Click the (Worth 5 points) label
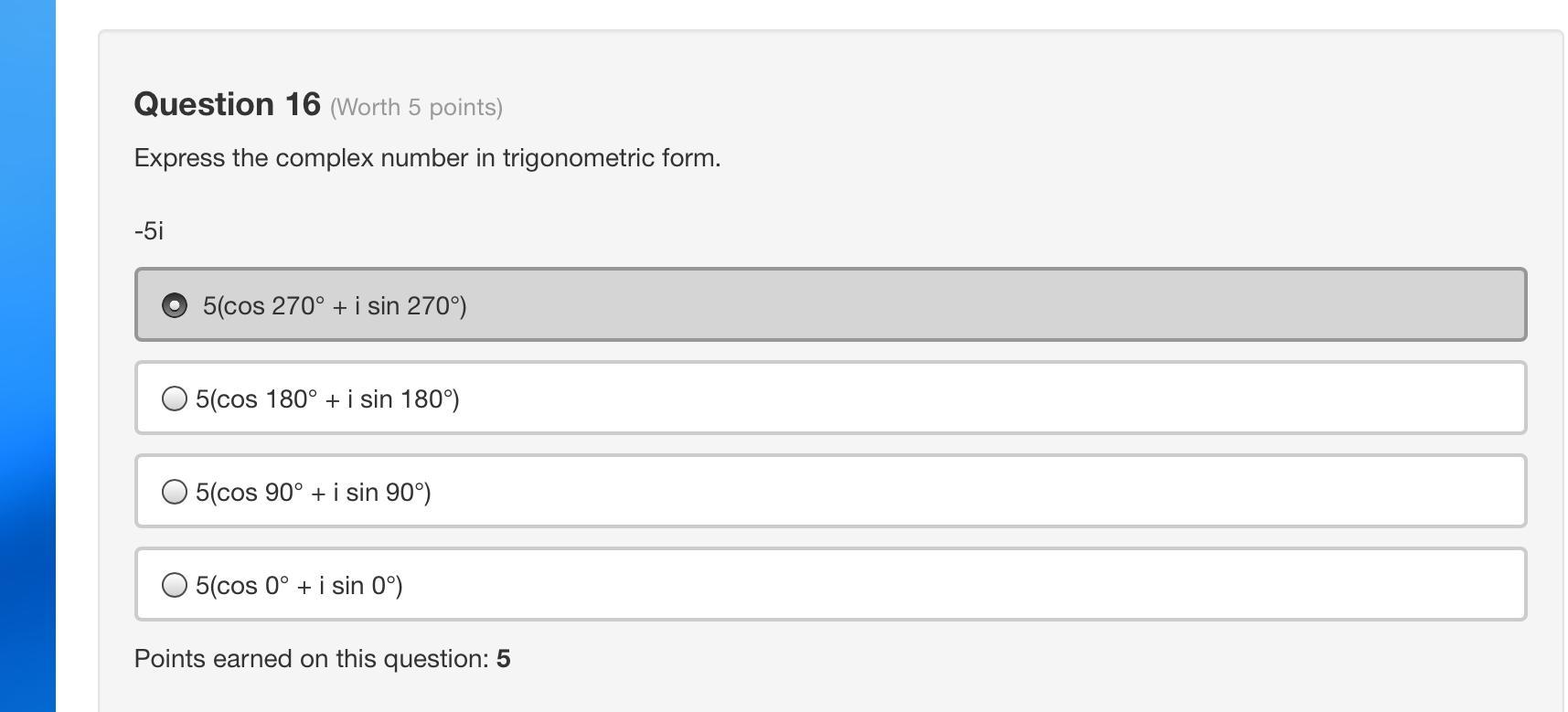 click(x=416, y=108)
